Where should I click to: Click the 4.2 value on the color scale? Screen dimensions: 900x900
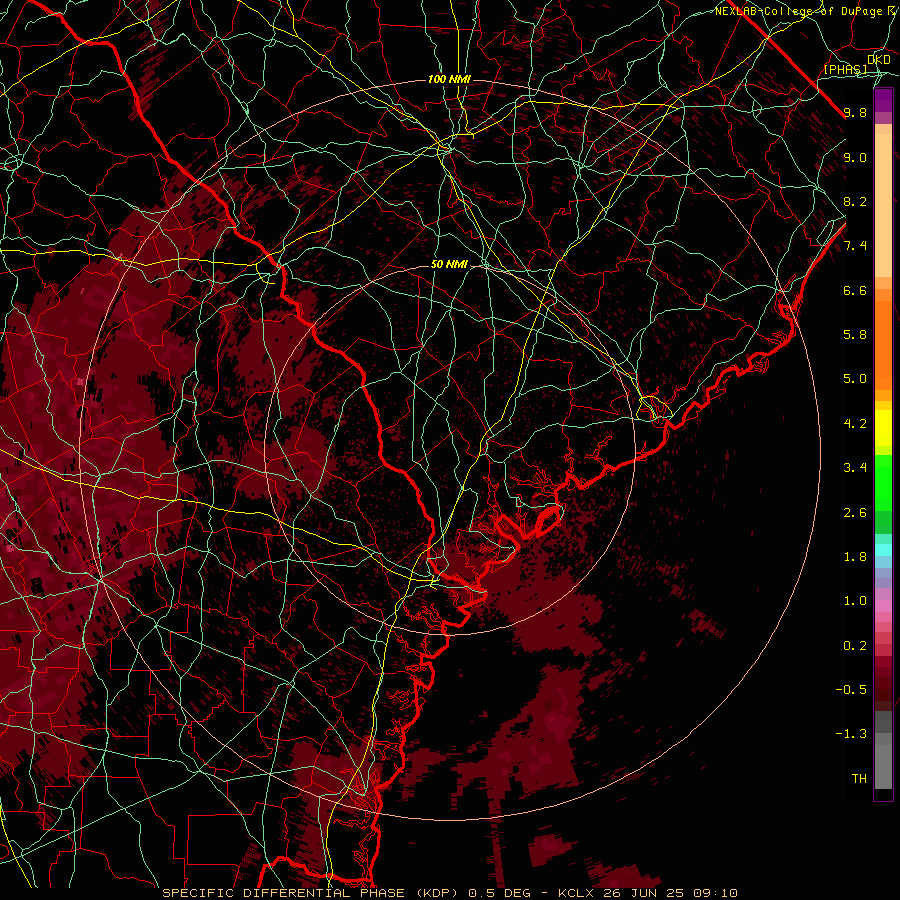point(855,424)
